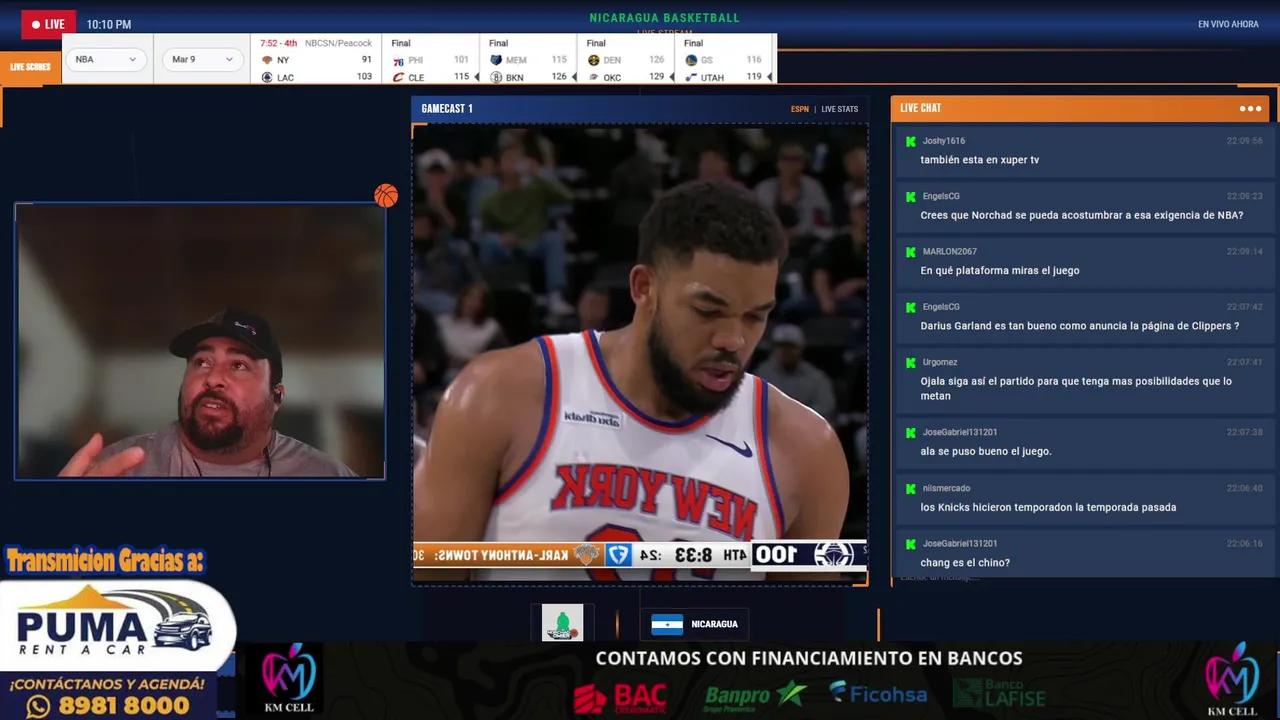
Task: Click the Kick icon beside nilsmercado
Action: point(910,489)
